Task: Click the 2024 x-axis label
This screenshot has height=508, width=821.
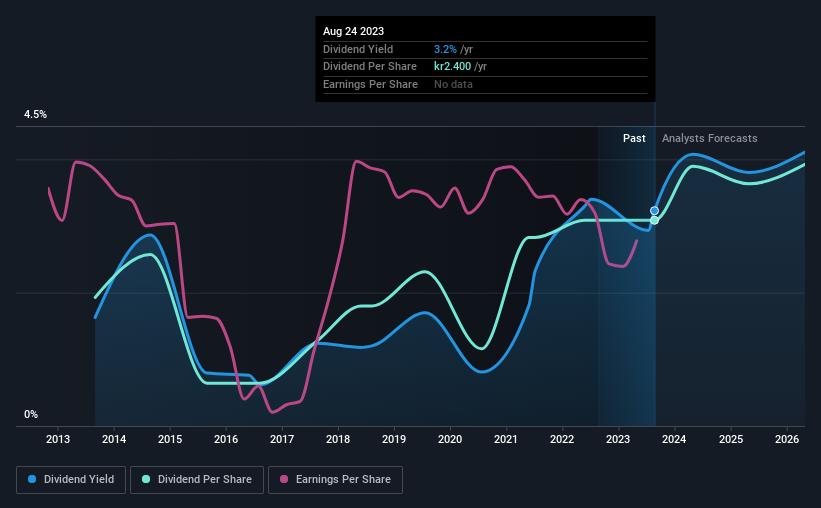Action: coord(674,439)
